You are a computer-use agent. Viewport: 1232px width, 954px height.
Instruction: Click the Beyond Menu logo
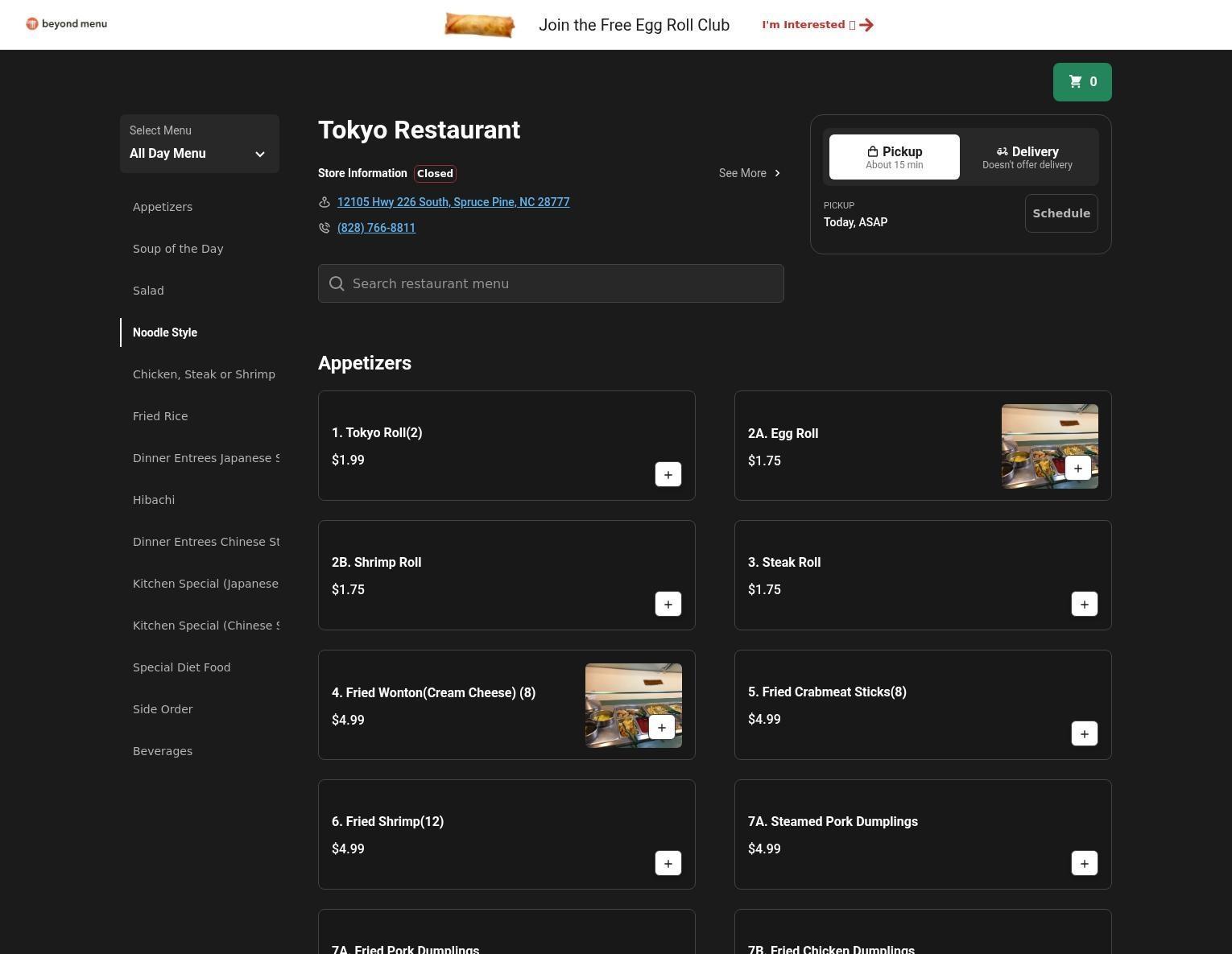[66, 24]
